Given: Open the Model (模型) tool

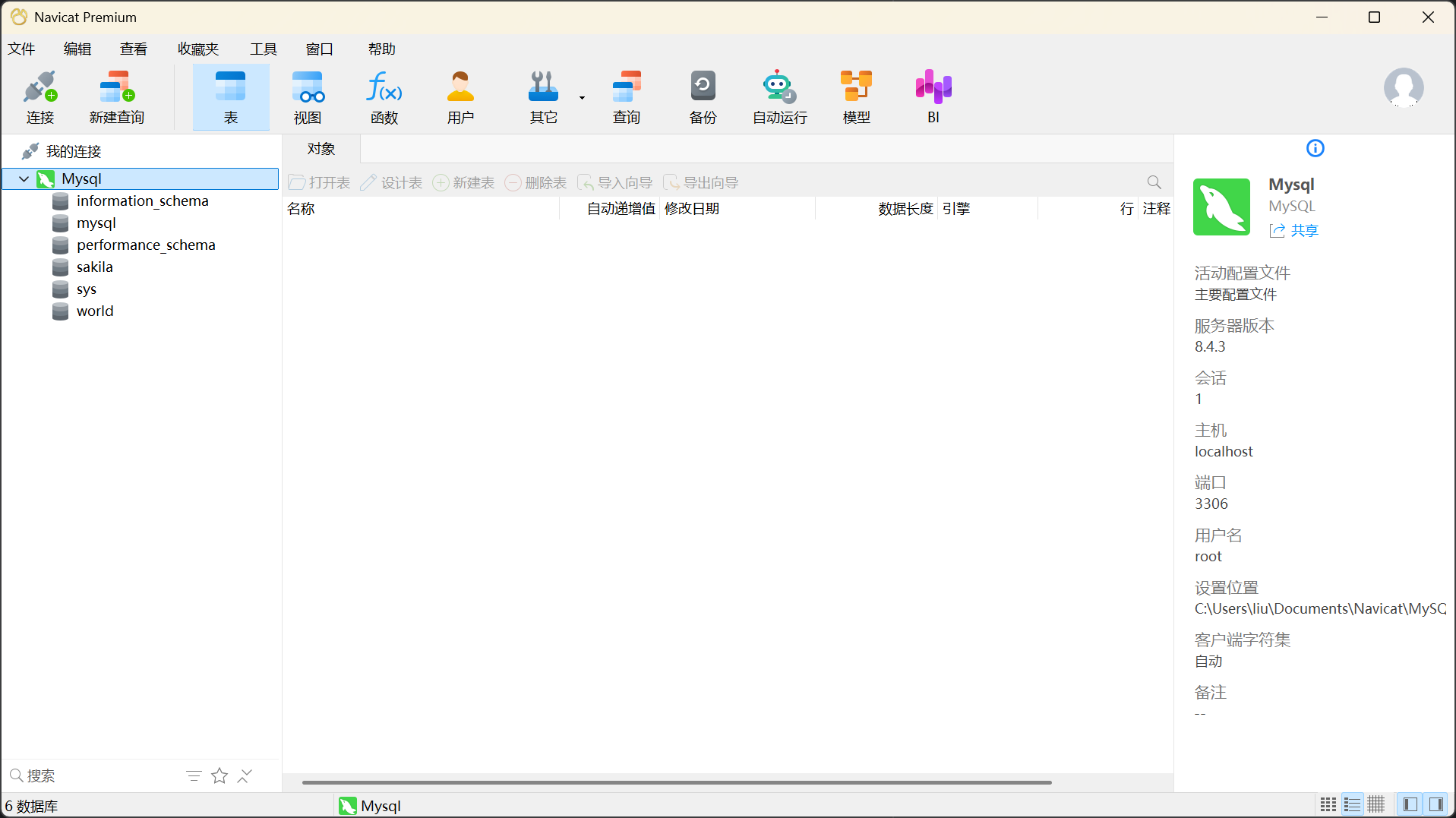Looking at the screenshot, I should click(x=856, y=96).
